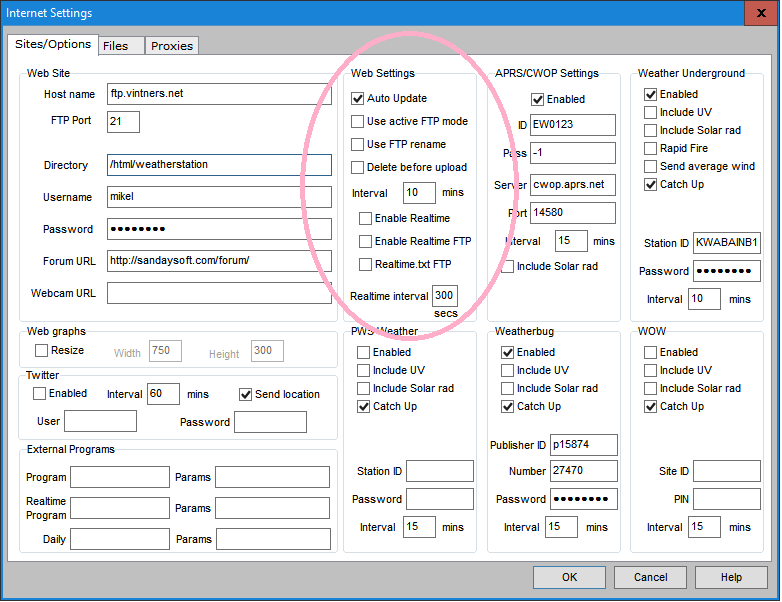Check the Web graphs Resize box
Screen dimensions: 782x602
tap(42, 351)
